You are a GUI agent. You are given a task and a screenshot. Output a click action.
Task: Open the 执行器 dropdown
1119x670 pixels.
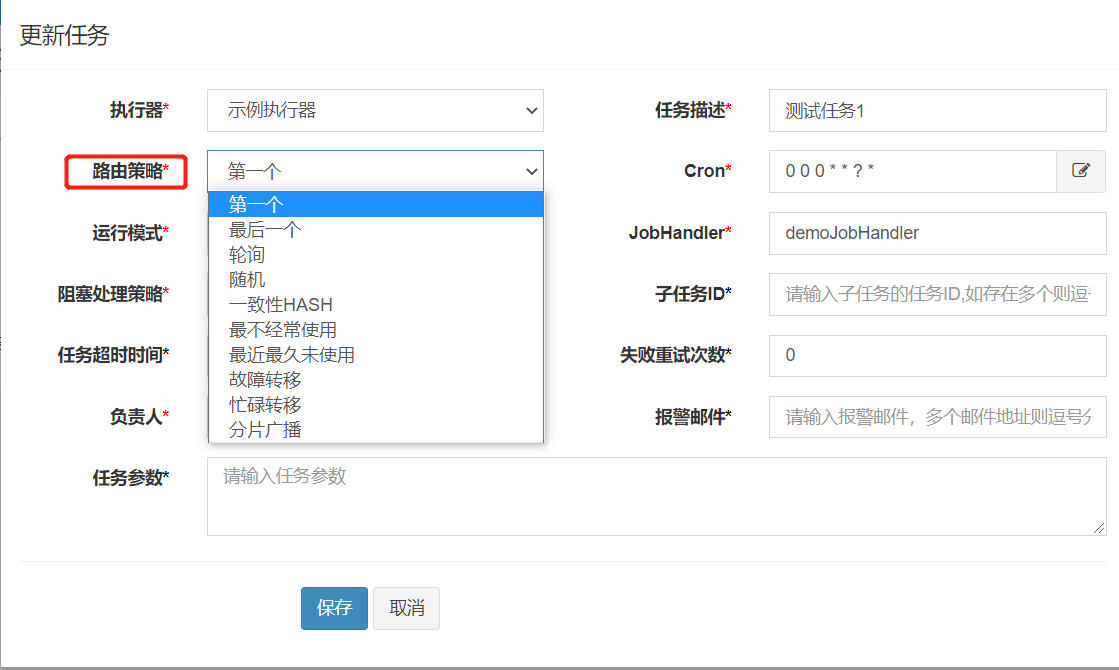coord(375,110)
